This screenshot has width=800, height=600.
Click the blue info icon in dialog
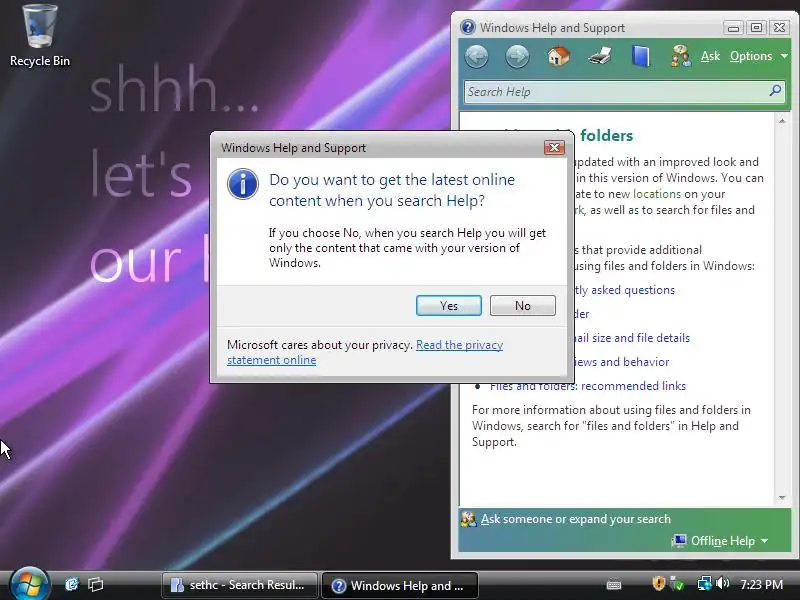point(243,184)
